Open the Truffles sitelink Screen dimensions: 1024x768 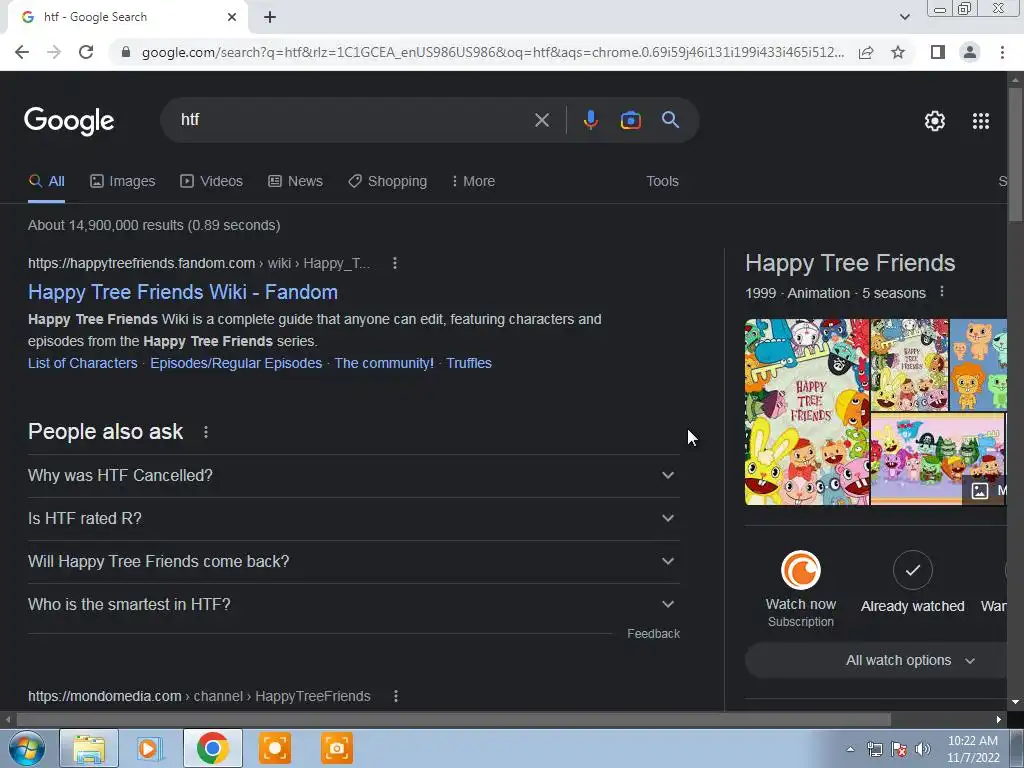[x=469, y=363]
